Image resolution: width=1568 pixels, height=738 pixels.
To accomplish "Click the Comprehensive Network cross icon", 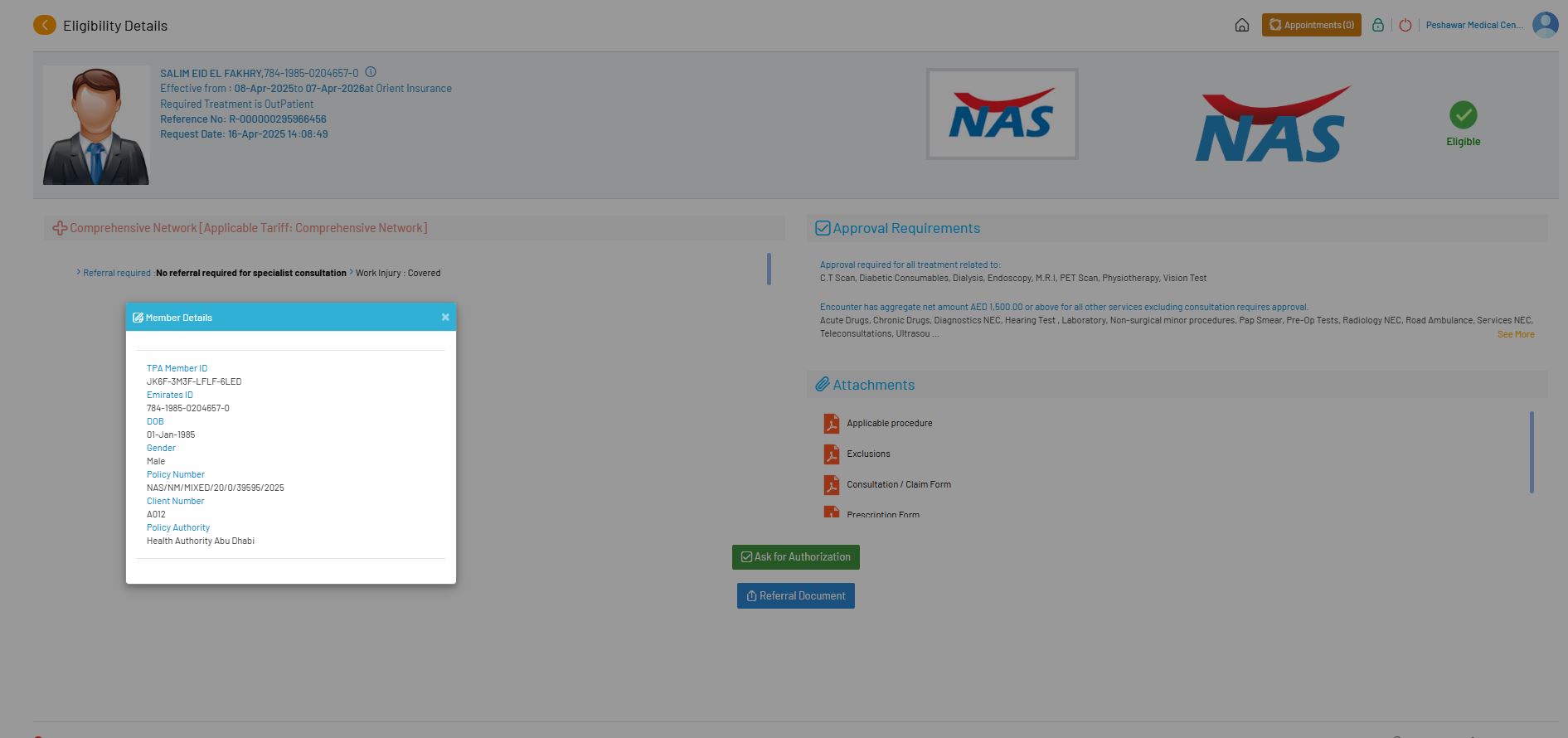I will tap(60, 228).
